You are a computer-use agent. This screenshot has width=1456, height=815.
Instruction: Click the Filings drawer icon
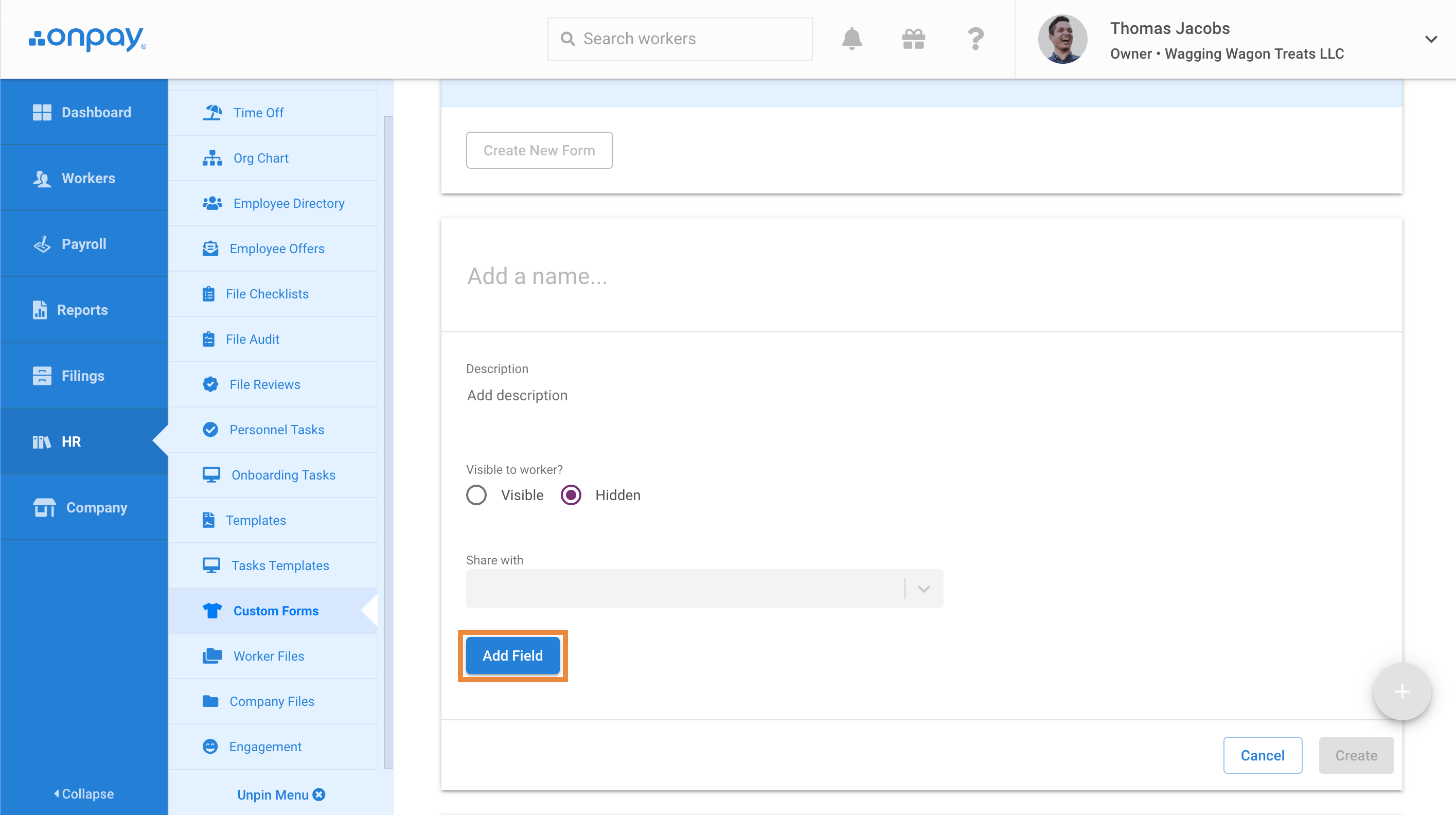[42, 376]
